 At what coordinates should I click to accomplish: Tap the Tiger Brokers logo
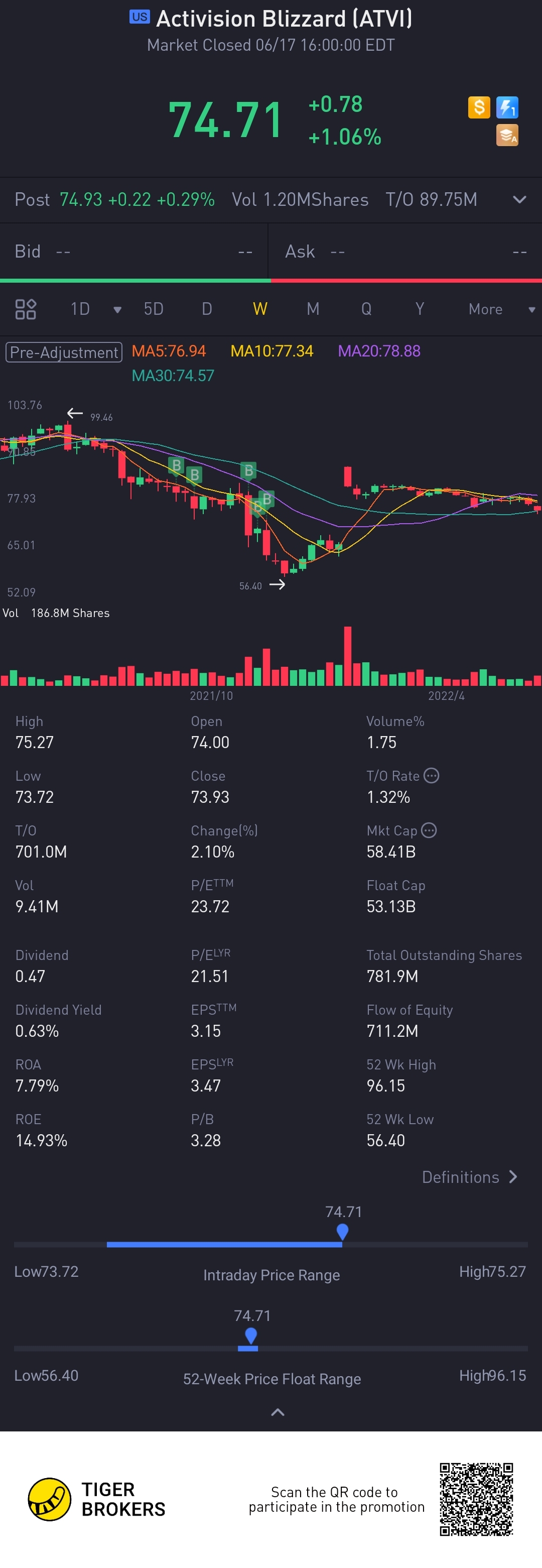[x=50, y=1499]
